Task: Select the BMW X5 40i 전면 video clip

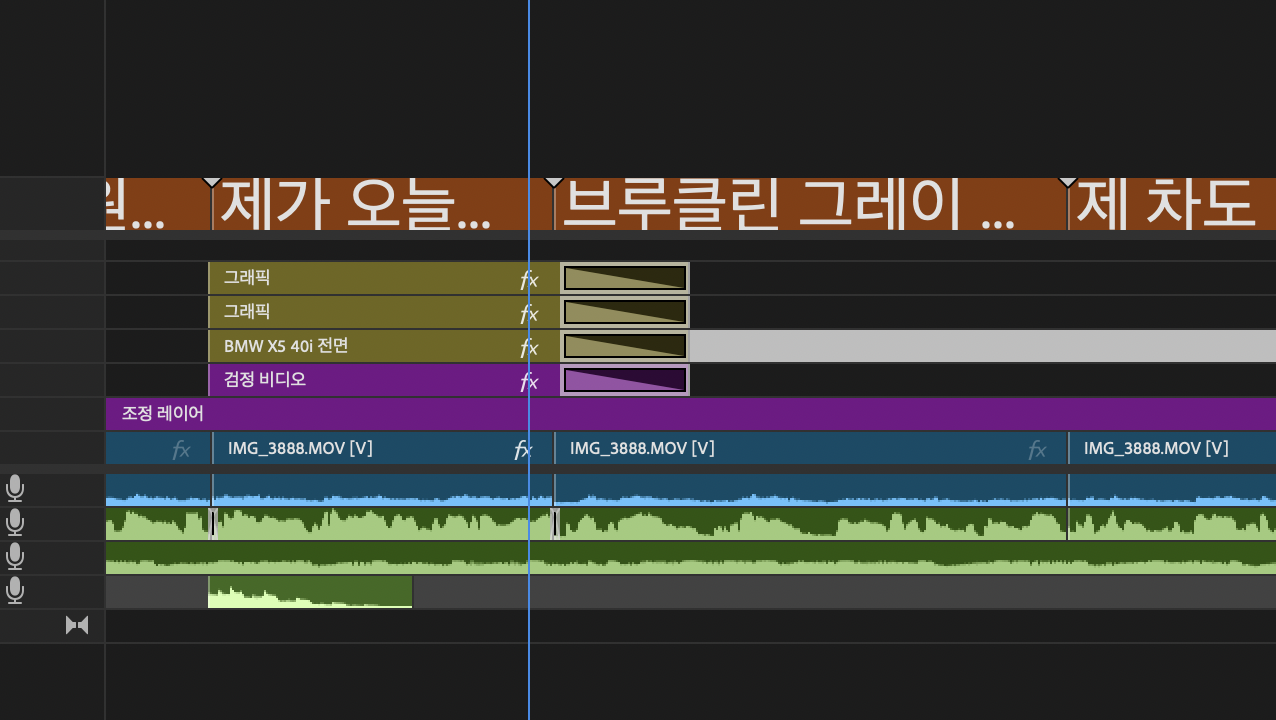Action: [x=350, y=346]
